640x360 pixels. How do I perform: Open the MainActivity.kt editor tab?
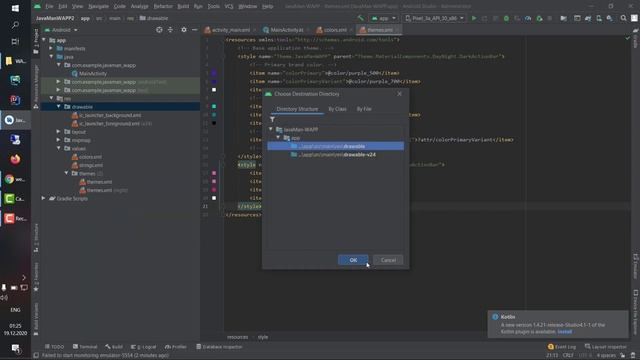[287, 30]
